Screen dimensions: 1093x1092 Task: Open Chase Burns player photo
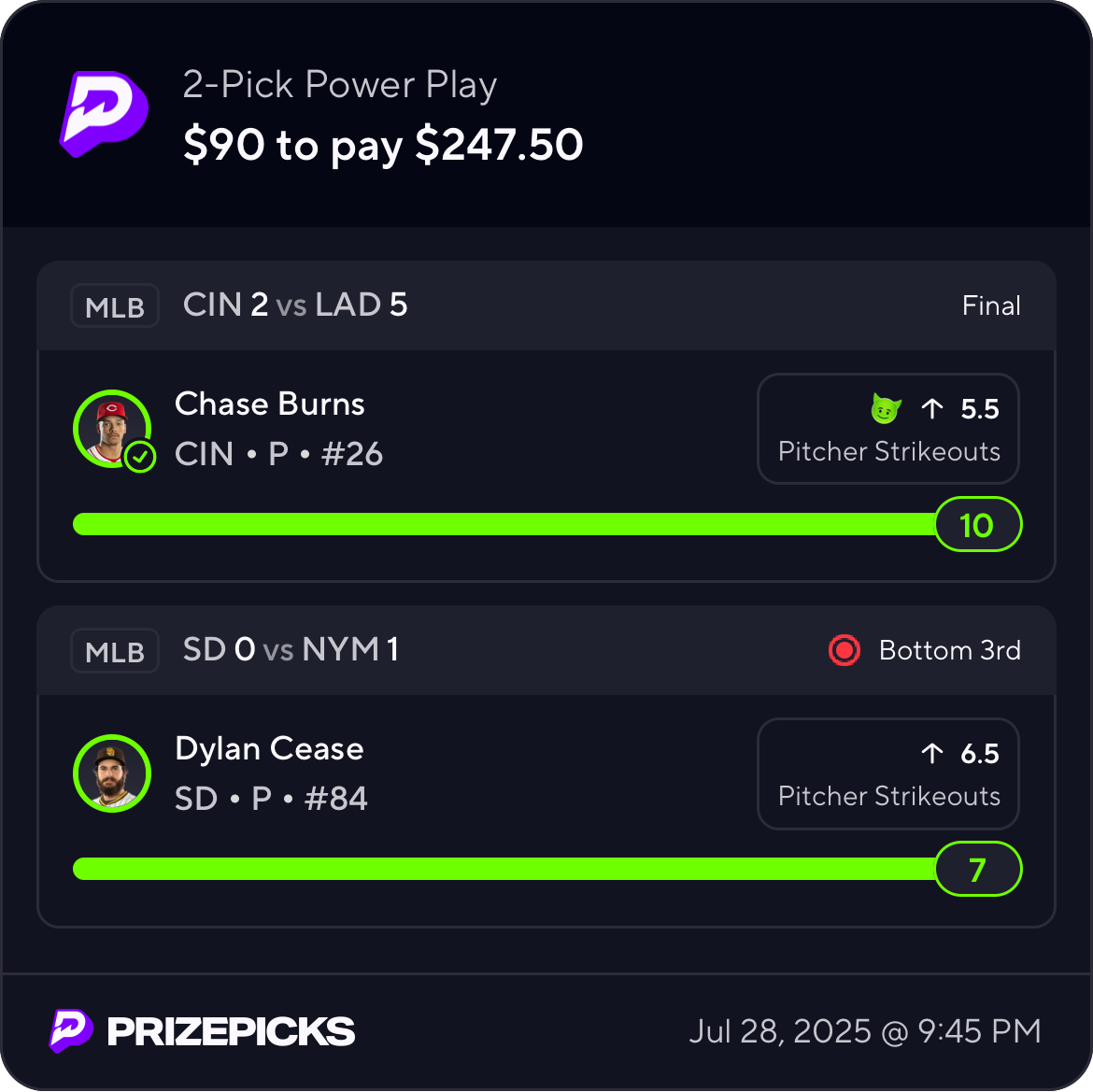pyautogui.click(x=111, y=429)
